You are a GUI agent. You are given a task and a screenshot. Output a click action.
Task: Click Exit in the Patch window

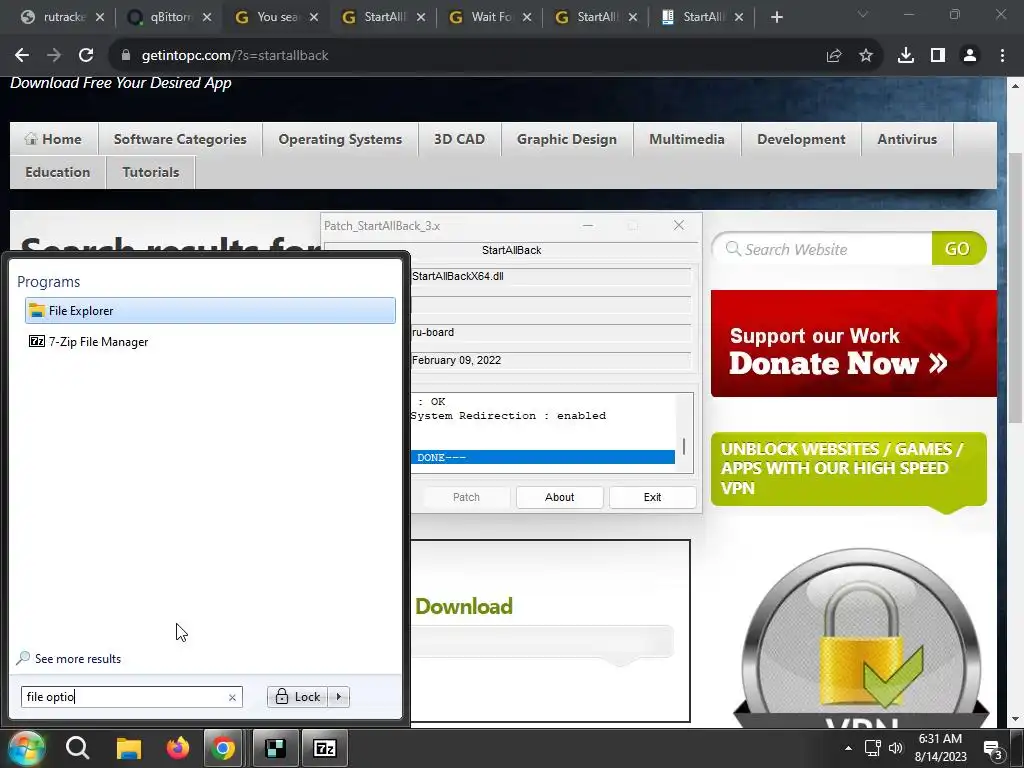[652, 497]
